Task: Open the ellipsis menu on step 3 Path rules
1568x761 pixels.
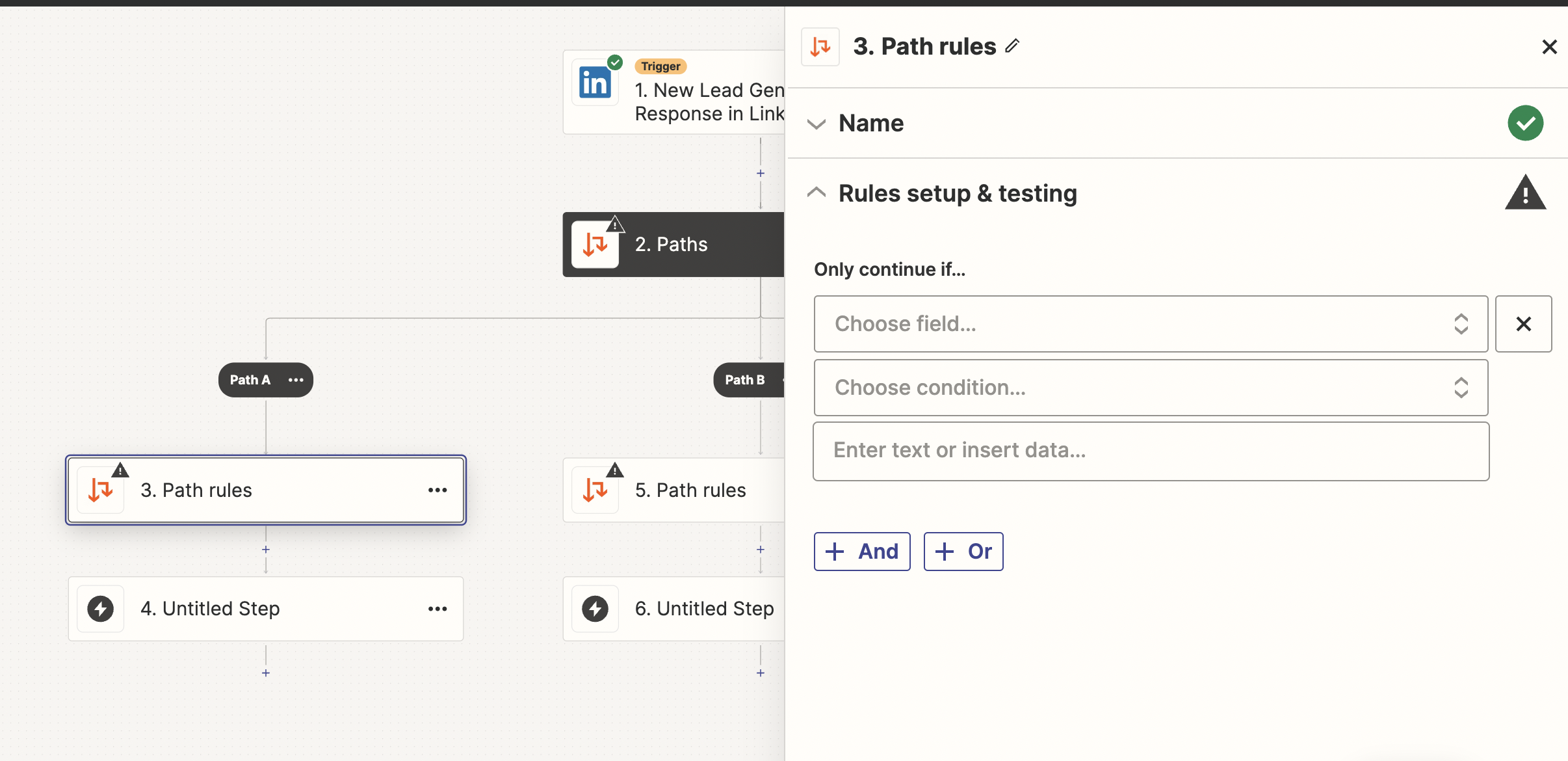Action: click(438, 490)
